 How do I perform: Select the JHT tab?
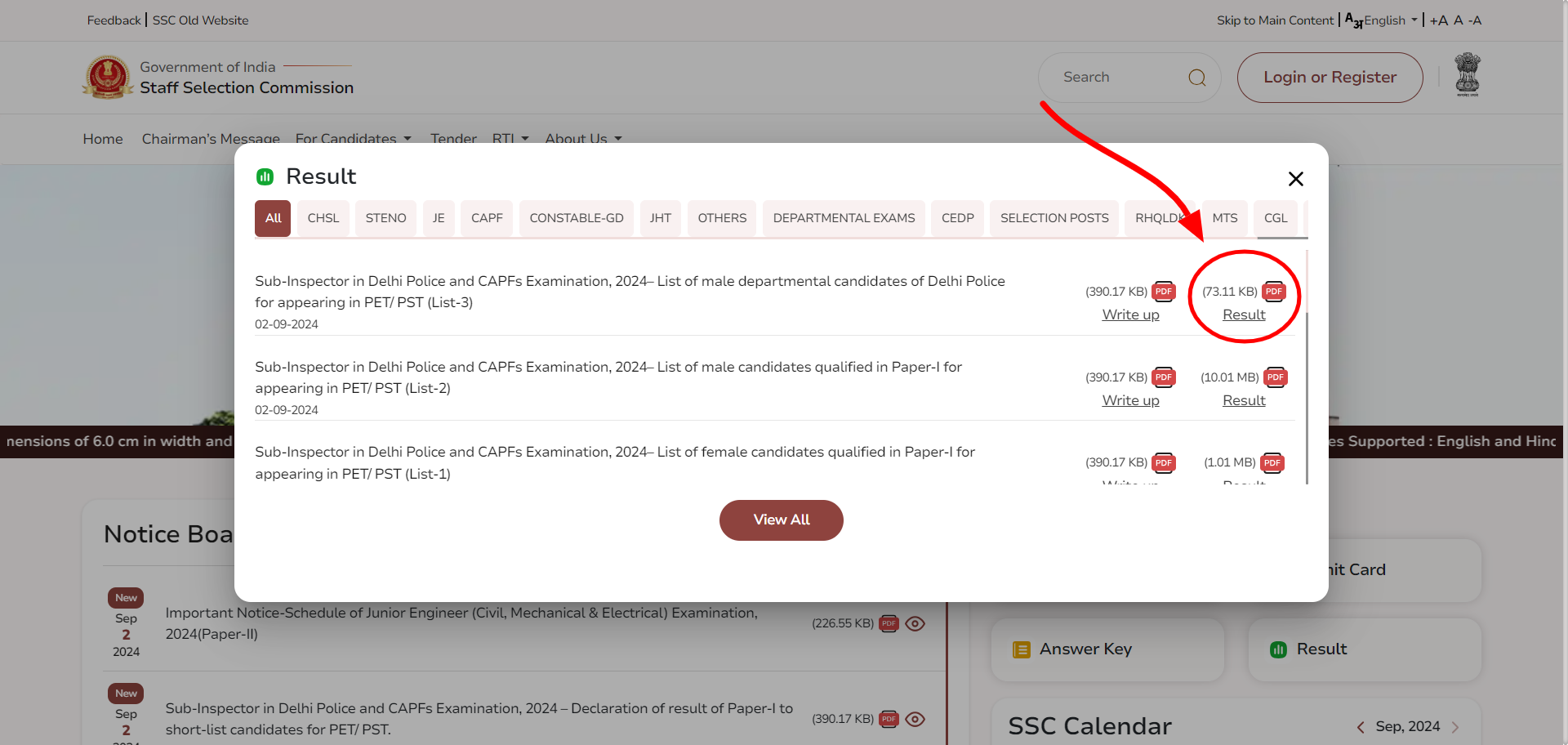click(661, 219)
